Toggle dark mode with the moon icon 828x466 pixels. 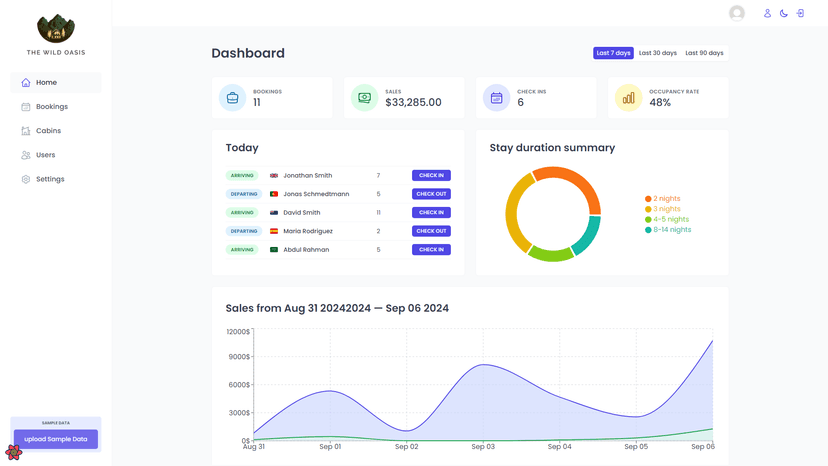click(784, 14)
